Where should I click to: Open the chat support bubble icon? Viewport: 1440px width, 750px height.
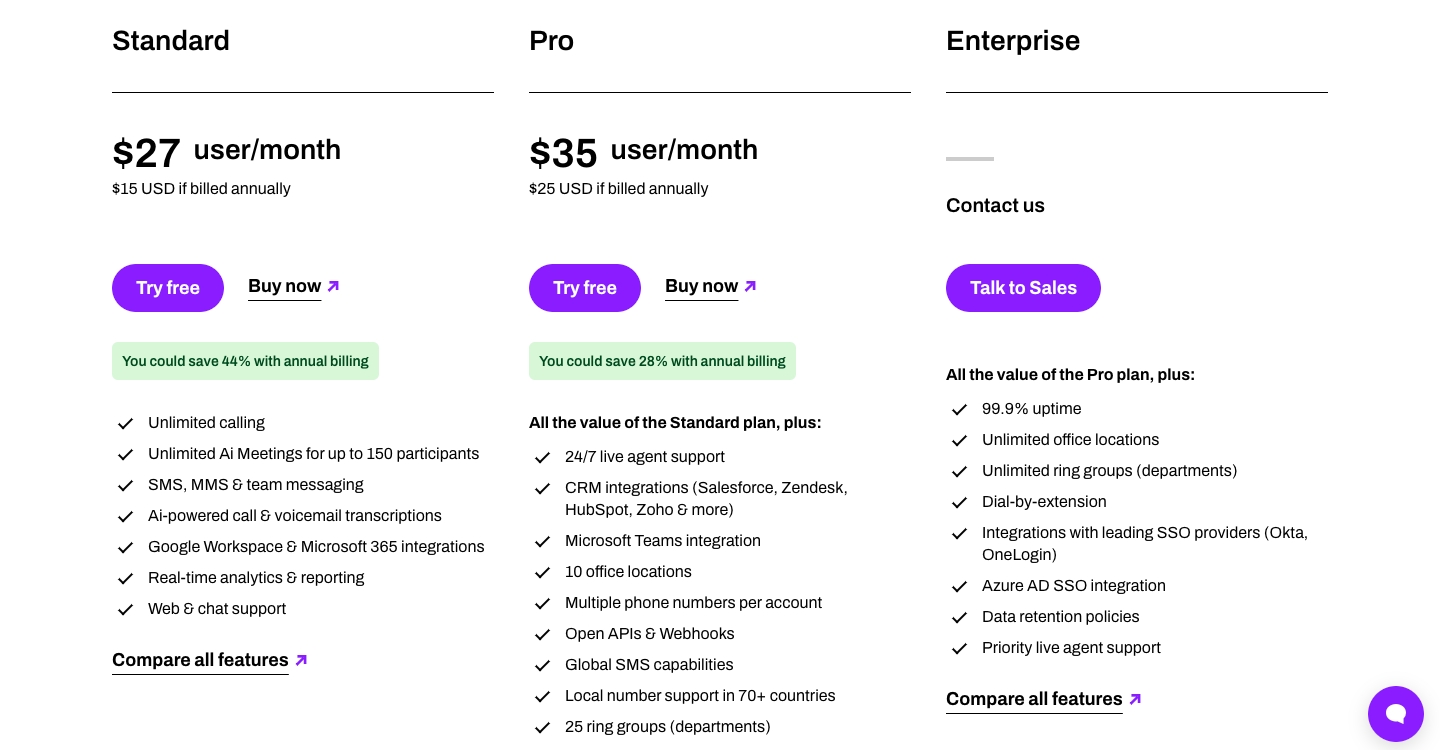(1395, 714)
